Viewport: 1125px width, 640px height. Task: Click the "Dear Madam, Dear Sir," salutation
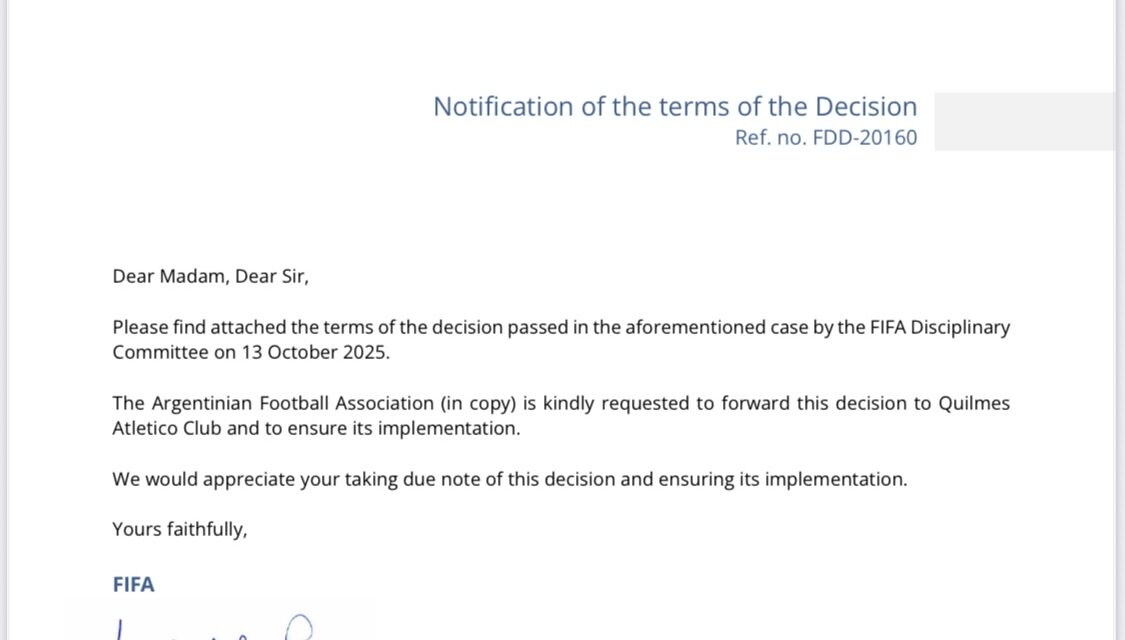(210, 277)
